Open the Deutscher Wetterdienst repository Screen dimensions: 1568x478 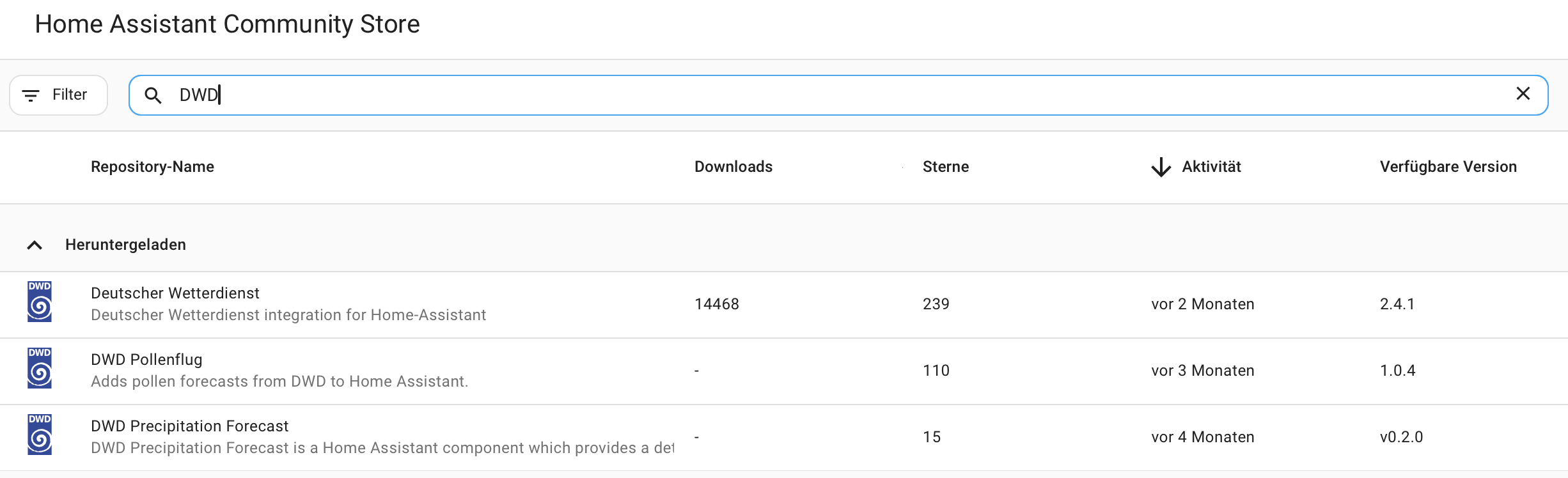175,293
